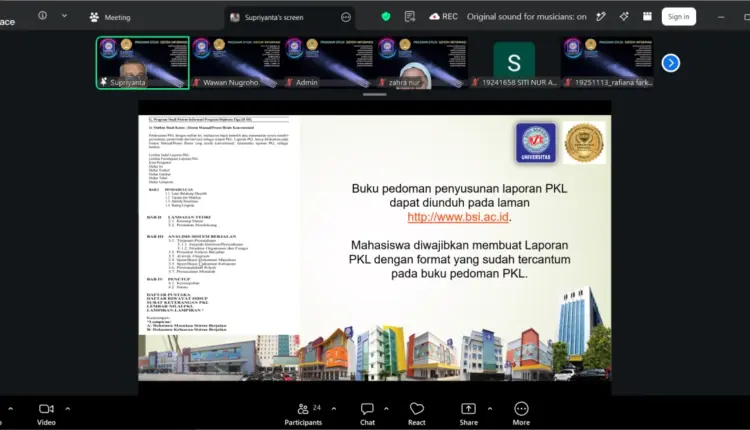Expand the Video options caret
The width and height of the screenshot is (750, 430).
[x=67, y=409]
